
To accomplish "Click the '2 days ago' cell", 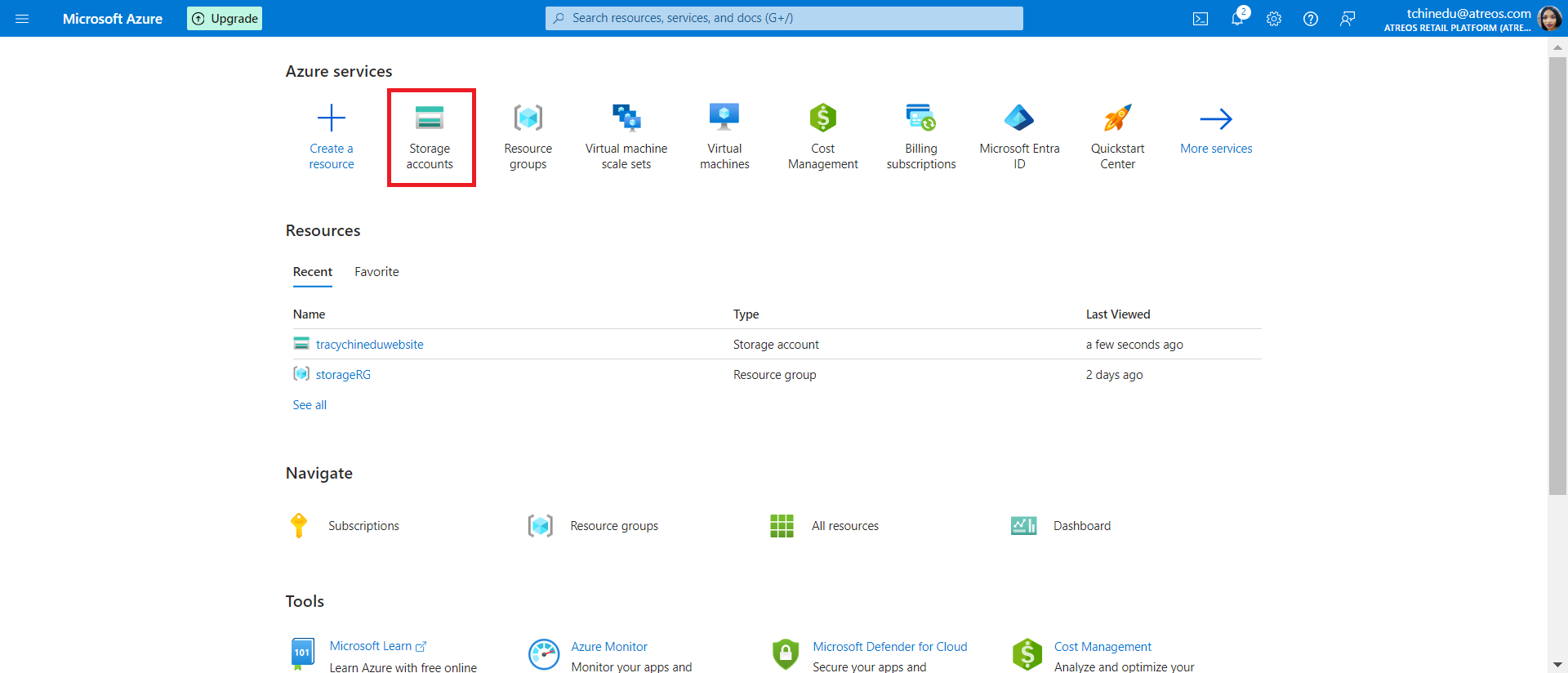I will (1114, 375).
